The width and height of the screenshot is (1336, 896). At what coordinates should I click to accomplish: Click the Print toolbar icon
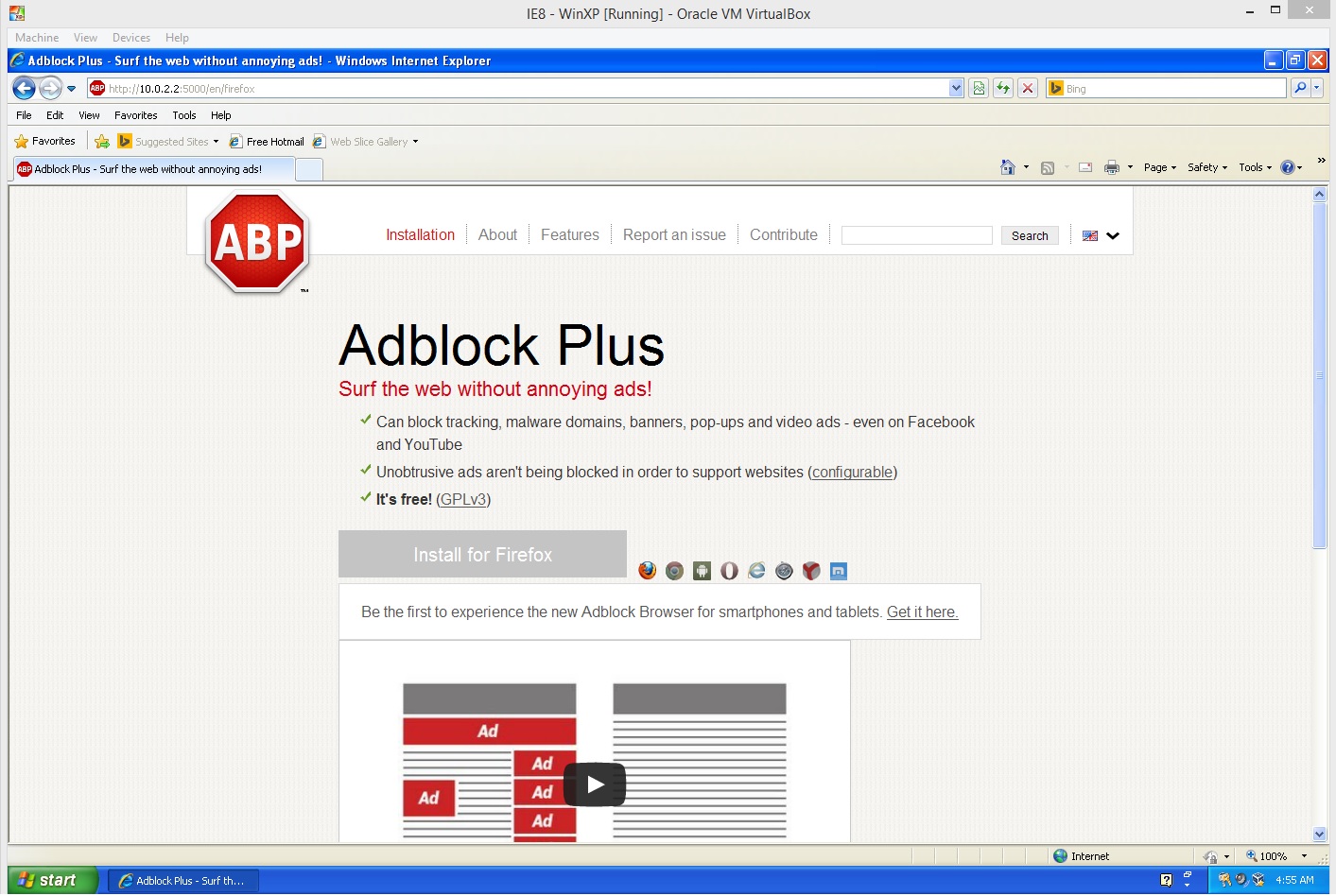point(1112,167)
